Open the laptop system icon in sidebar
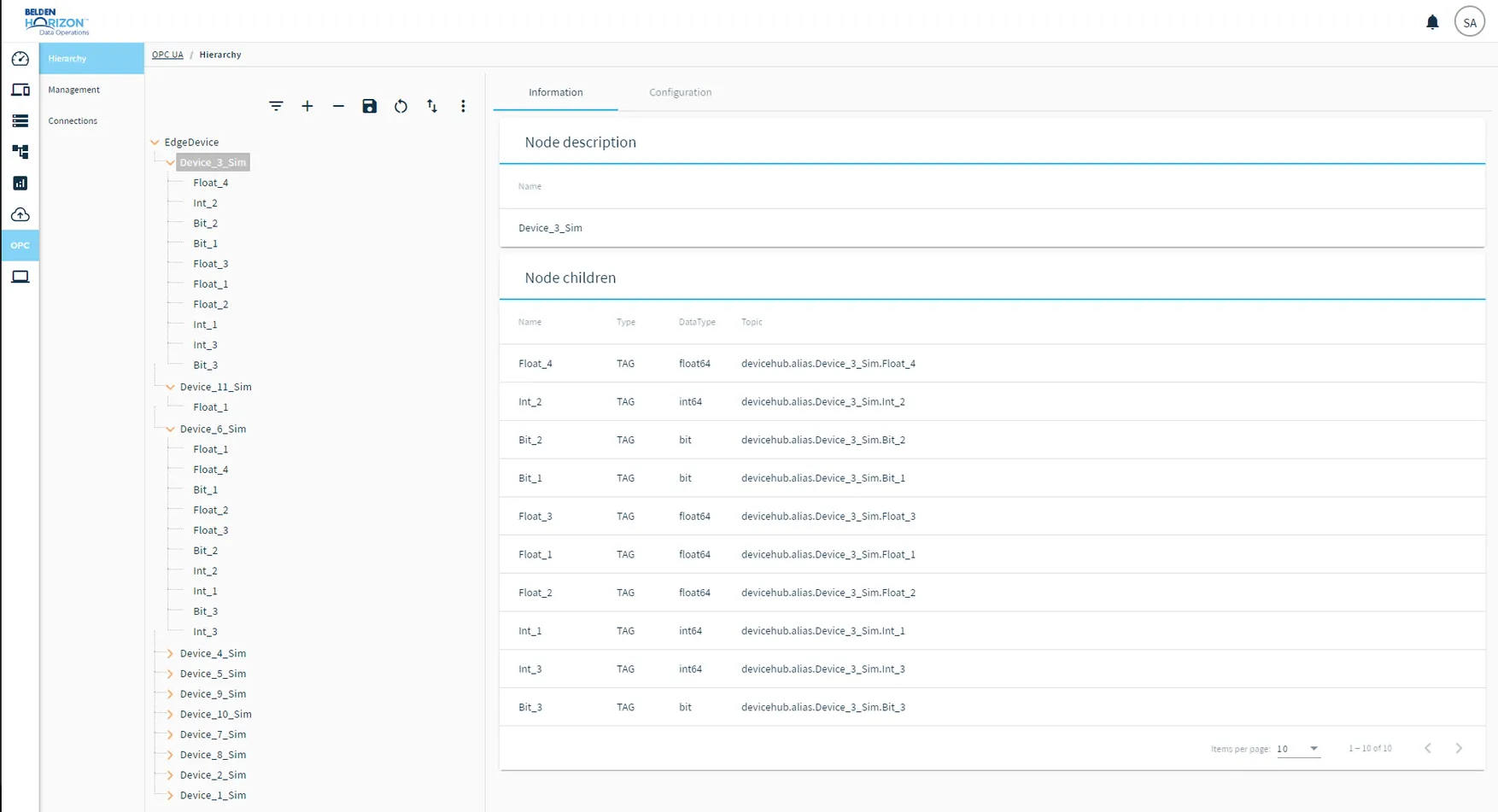The image size is (1498, 812). [20, 277]
